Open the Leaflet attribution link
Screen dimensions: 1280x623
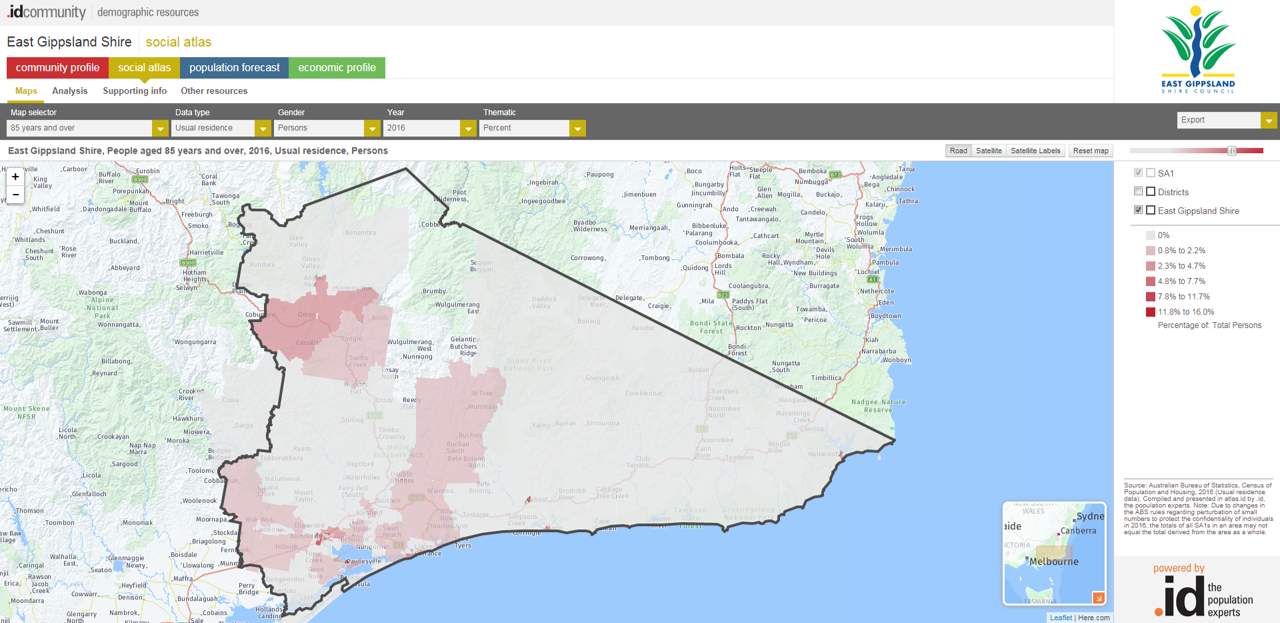point(1060,618)
